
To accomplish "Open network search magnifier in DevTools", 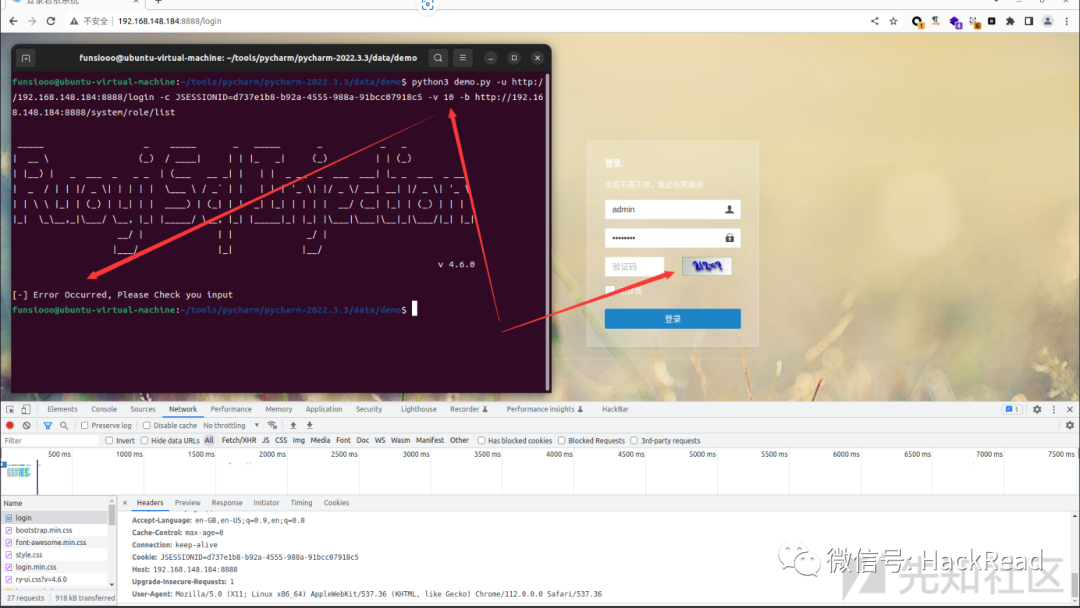I will tap(64, 426).
